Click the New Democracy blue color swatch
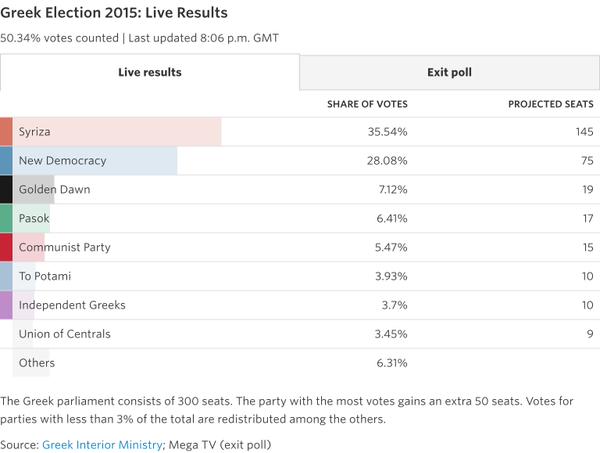 pos(6,161)
